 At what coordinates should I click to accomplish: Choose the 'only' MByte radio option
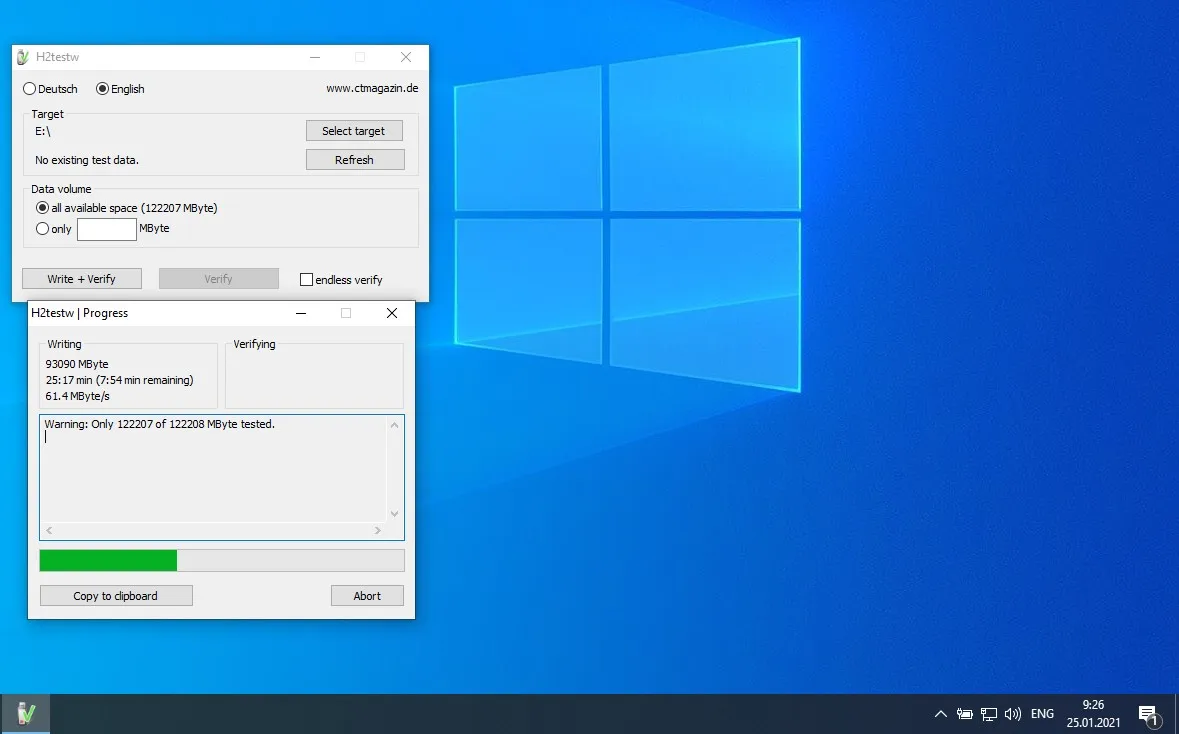click(42, 229)
